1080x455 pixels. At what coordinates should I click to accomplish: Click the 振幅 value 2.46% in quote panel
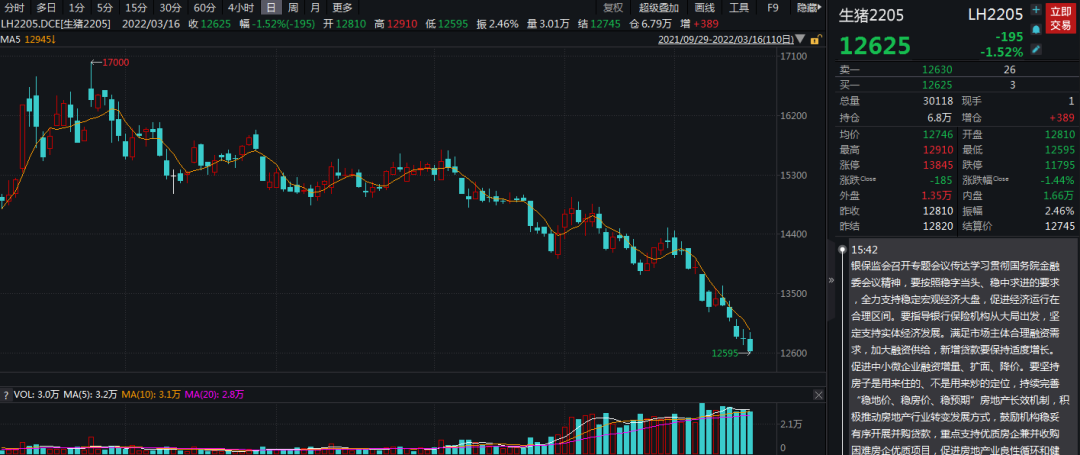pyautogui.click(x=1060, y=213)
